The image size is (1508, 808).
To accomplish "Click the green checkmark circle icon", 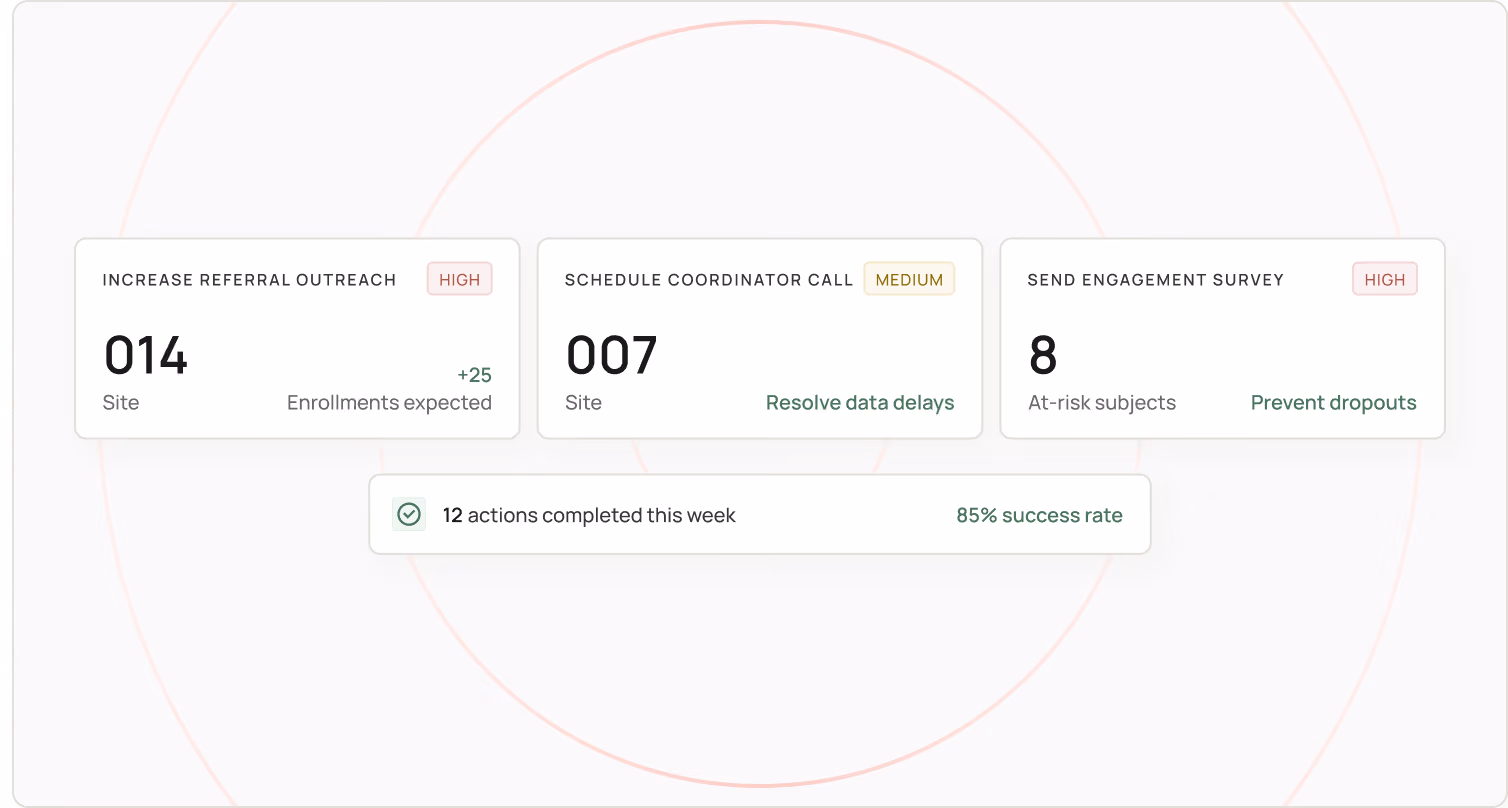I will [x=409, y=514].
